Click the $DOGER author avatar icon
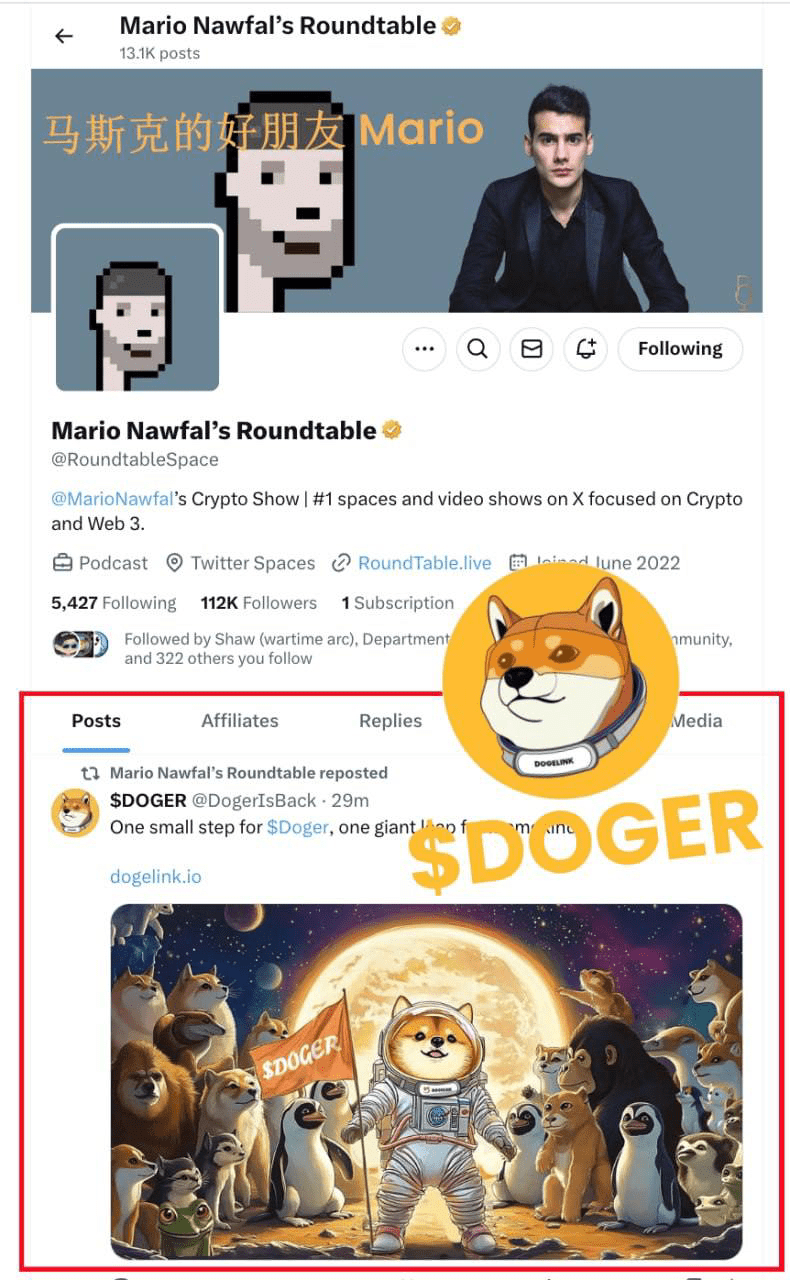Image resolution: width=790 pixels, height=1280 pixels. (75, 813)
